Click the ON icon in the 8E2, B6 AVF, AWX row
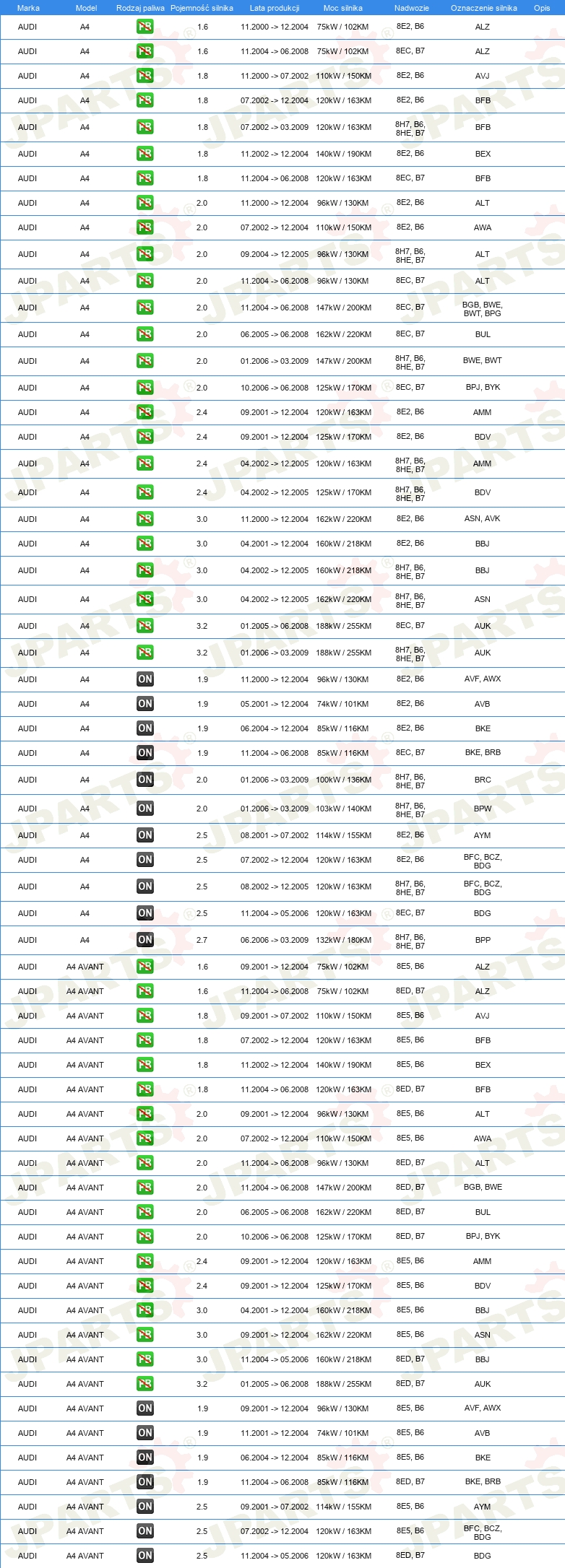 click(x=145, y=679)
